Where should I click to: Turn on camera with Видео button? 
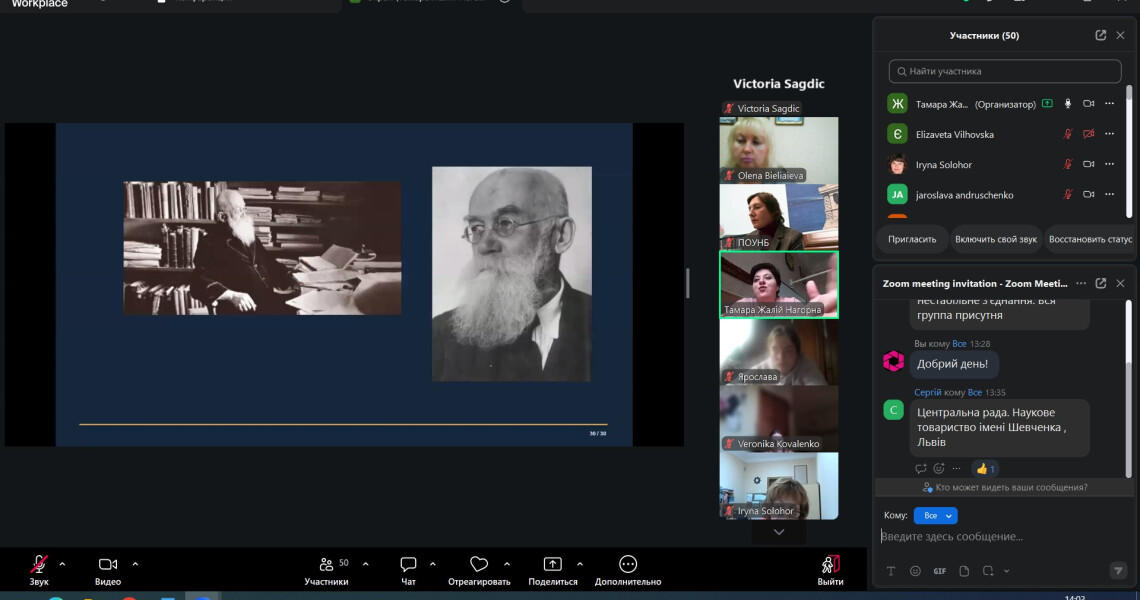(x=108, y=570)
